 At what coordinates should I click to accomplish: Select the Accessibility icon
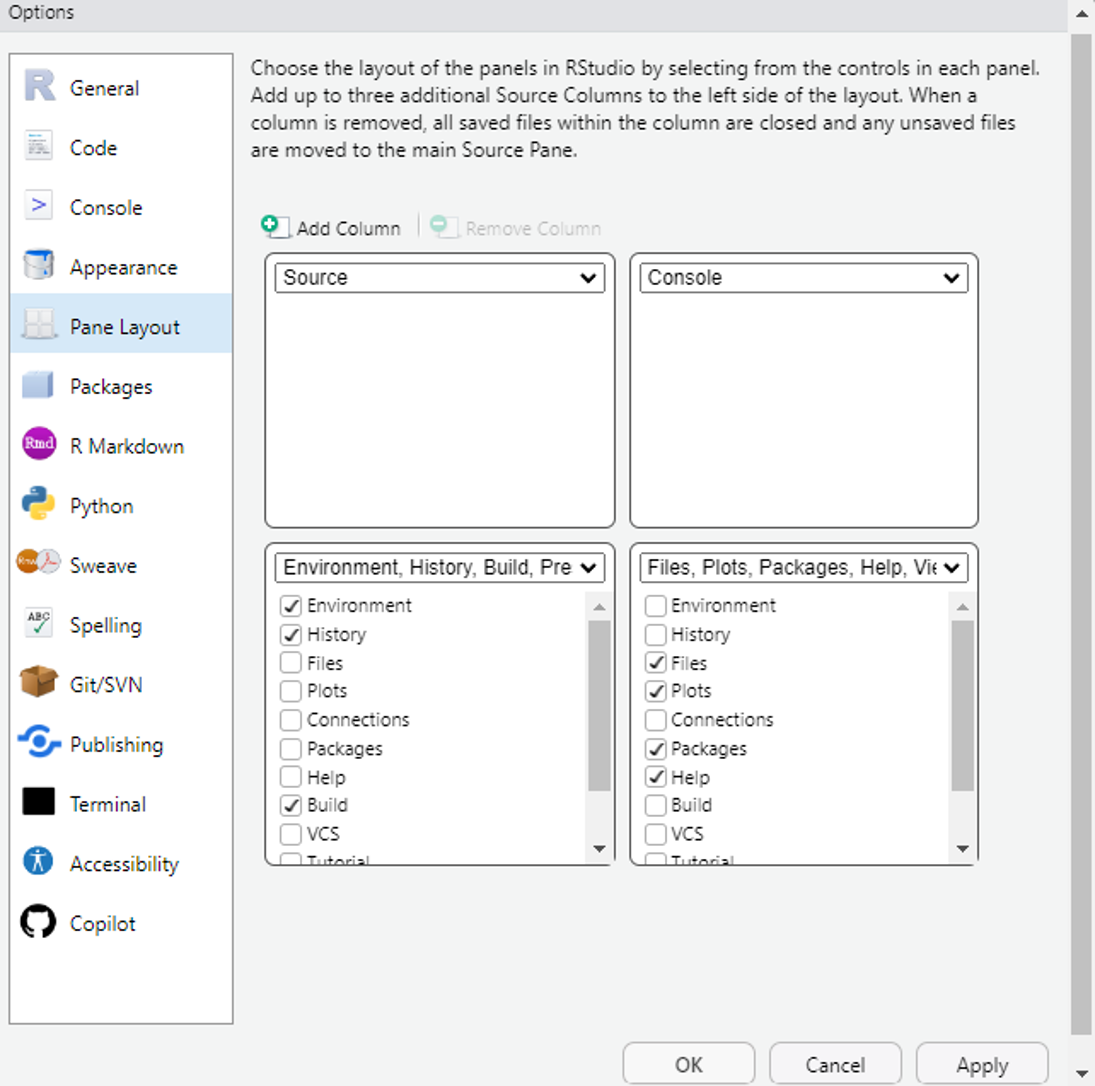click(x=38, y=861)
